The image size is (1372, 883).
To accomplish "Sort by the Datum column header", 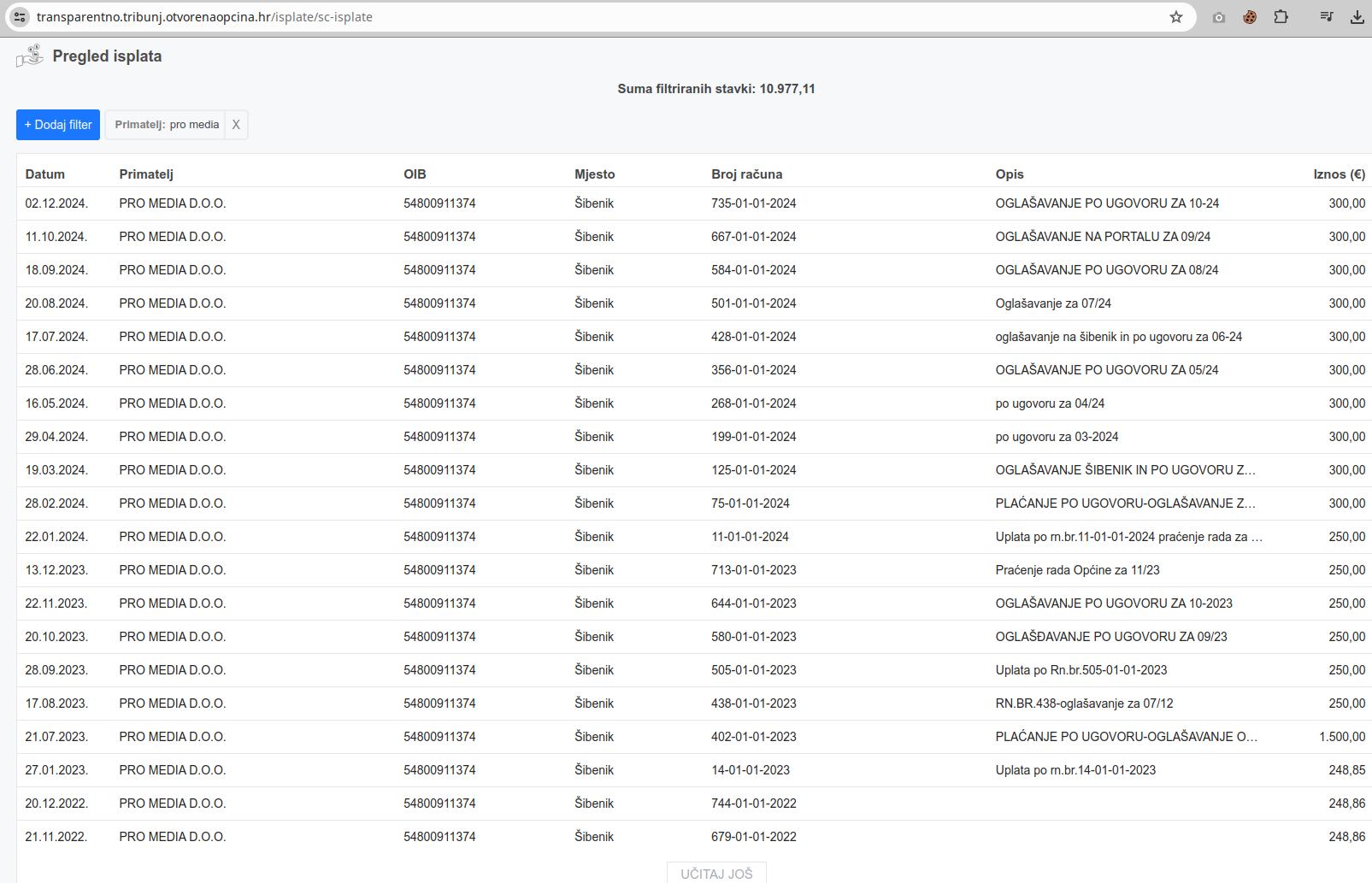I will 45,174.
